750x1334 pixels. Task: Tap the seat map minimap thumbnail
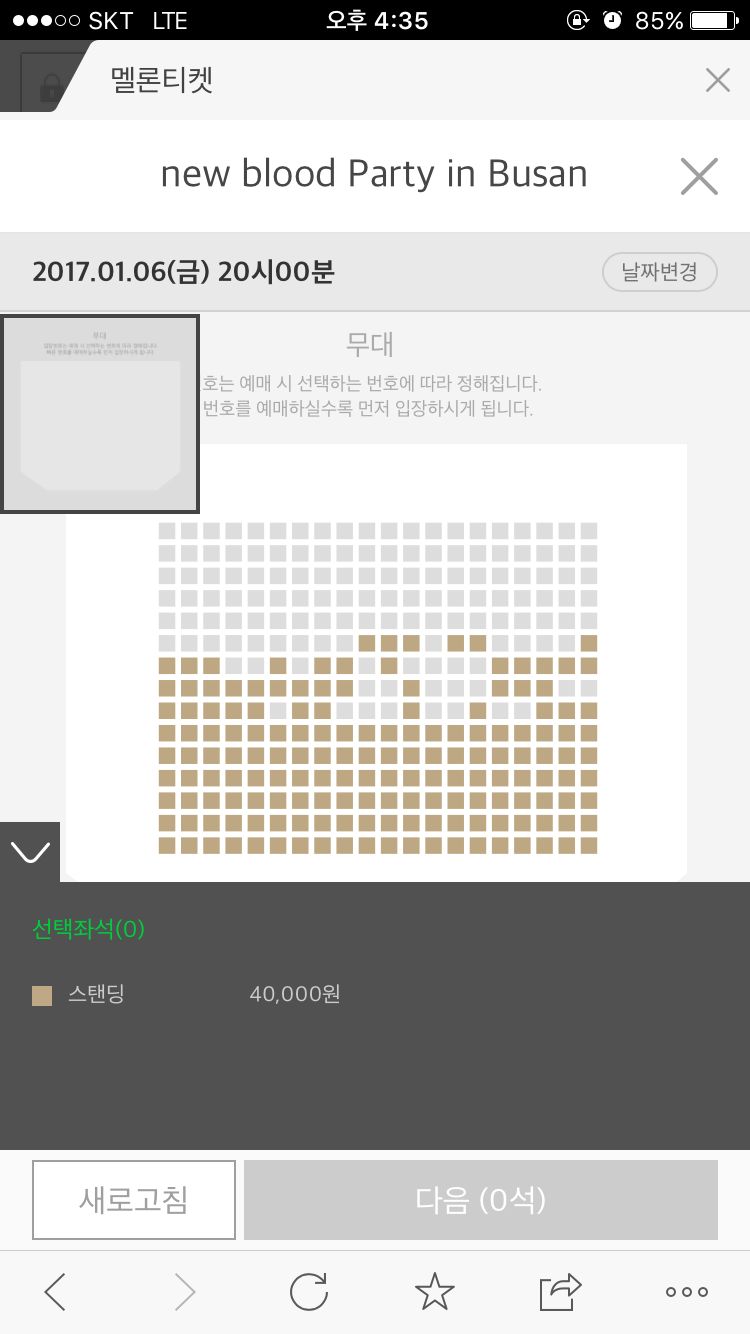100,414
